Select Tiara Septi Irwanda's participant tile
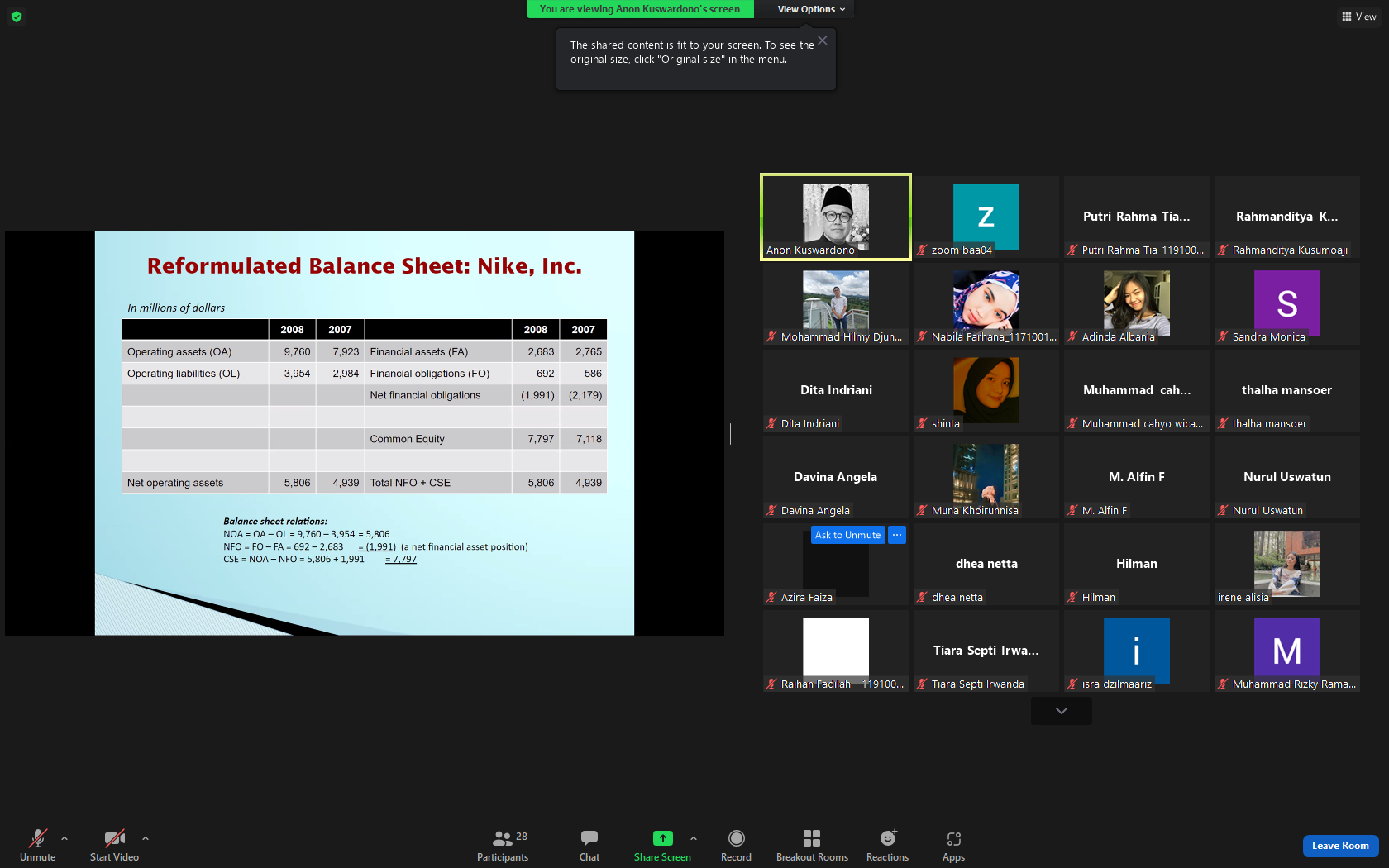Viewport: 1389px width, 868px height. coord(986,651)
